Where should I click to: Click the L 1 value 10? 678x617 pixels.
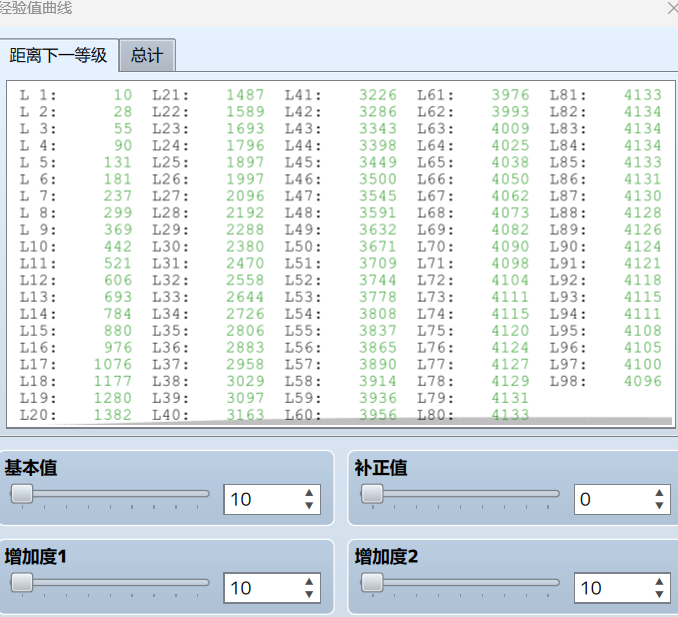click(123, 95)
